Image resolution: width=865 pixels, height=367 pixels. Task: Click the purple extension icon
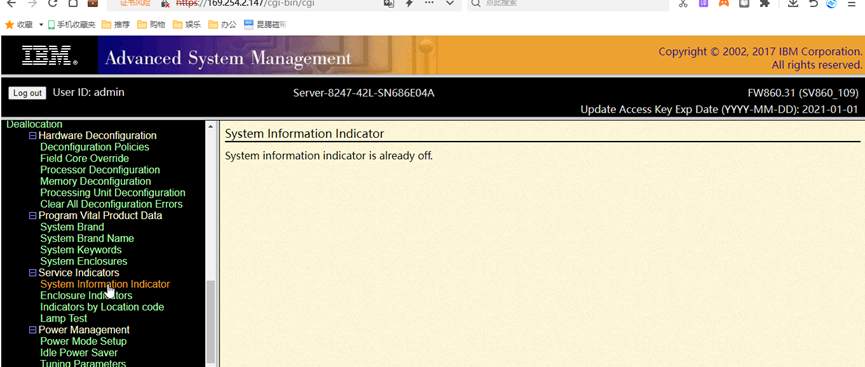pyautogui.click(x=703, y=3)
